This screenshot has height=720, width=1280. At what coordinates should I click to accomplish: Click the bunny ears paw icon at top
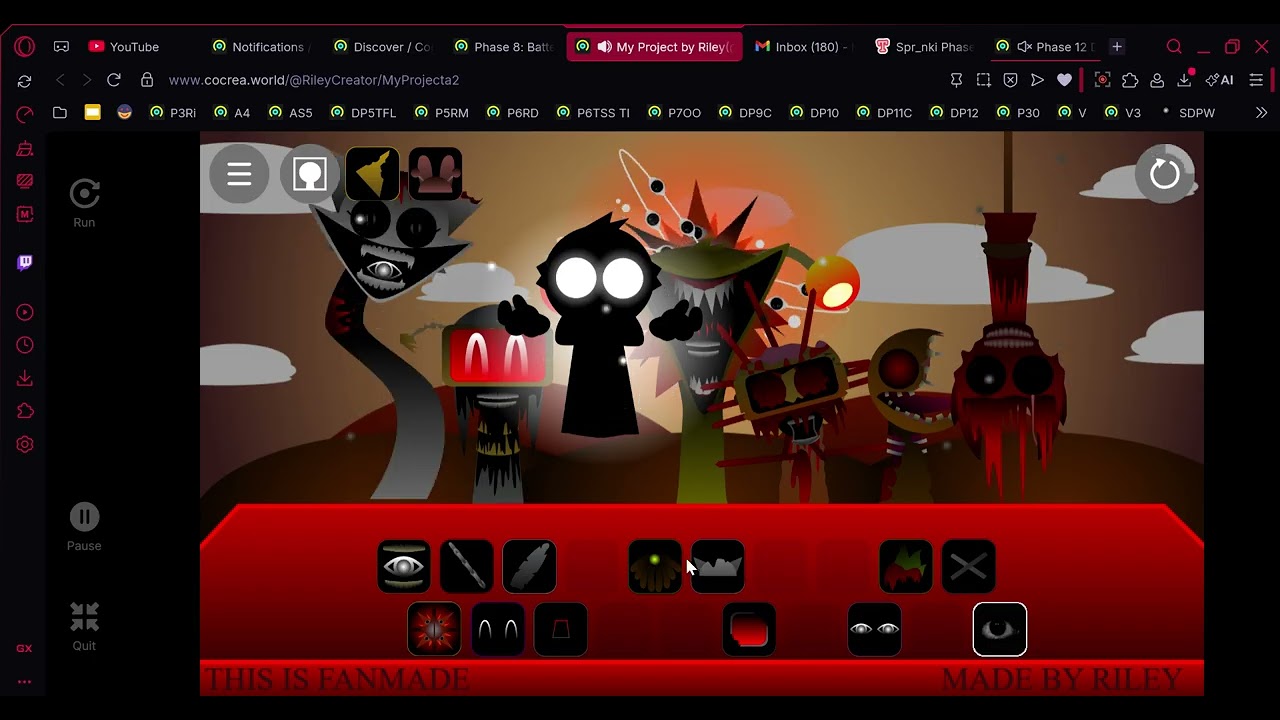coord(435,175)
